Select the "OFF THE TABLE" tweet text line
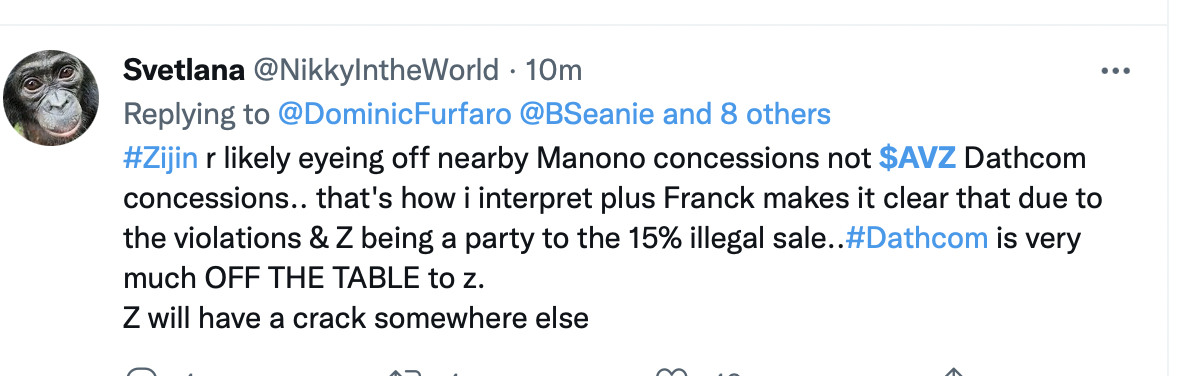 [305, 278]
